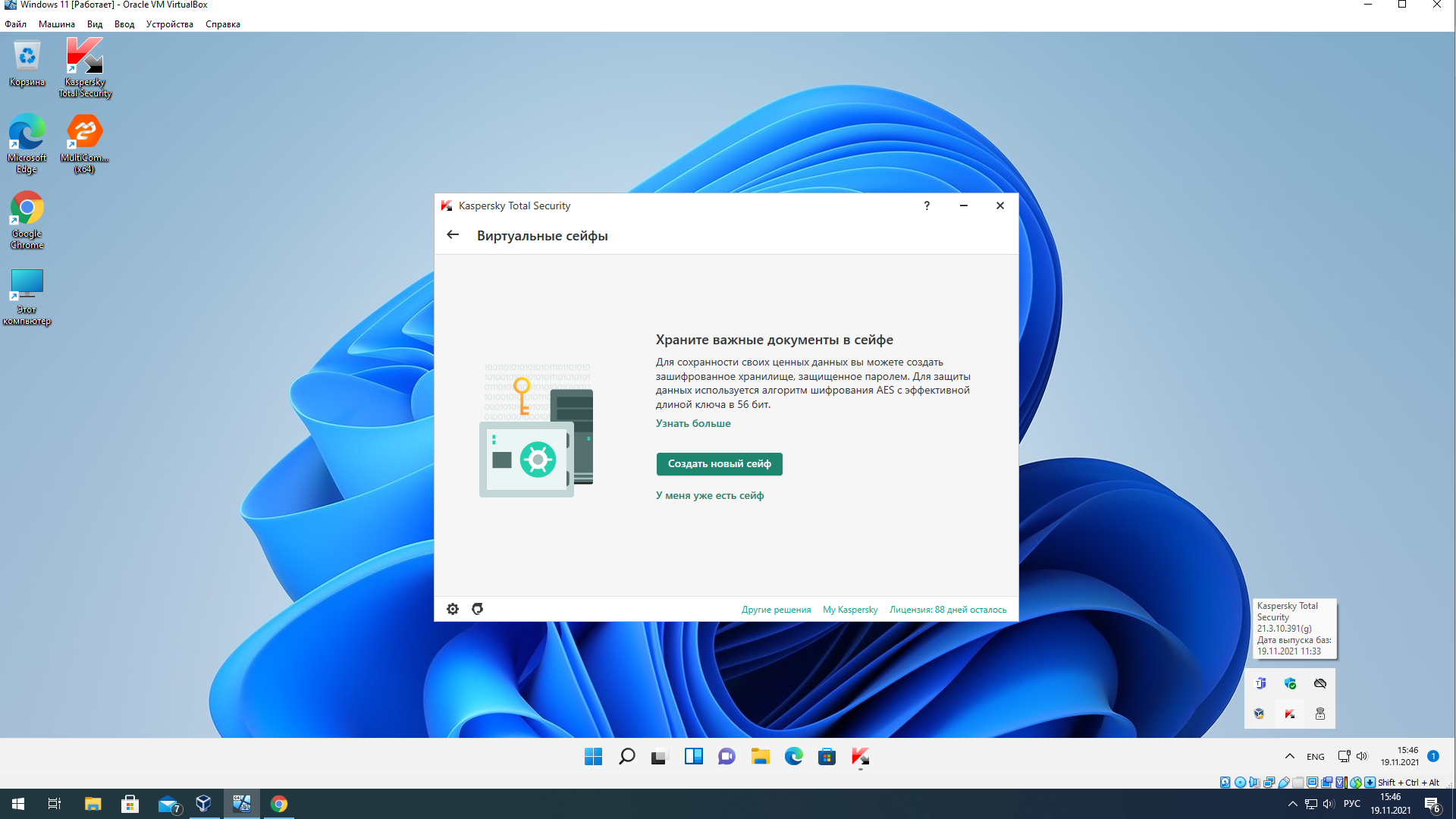1456x819 pixels.
Task: Open Windows 11 Start button
Action: click(593, 756)
